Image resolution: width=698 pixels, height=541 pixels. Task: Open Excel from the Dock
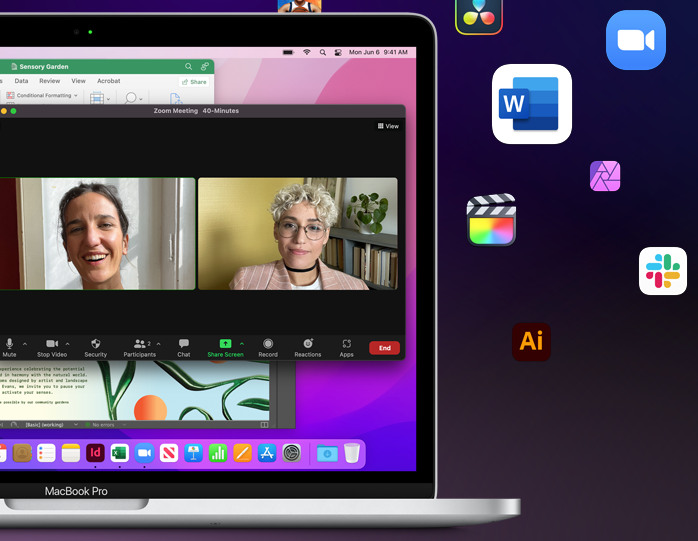[x=120, y=453]
